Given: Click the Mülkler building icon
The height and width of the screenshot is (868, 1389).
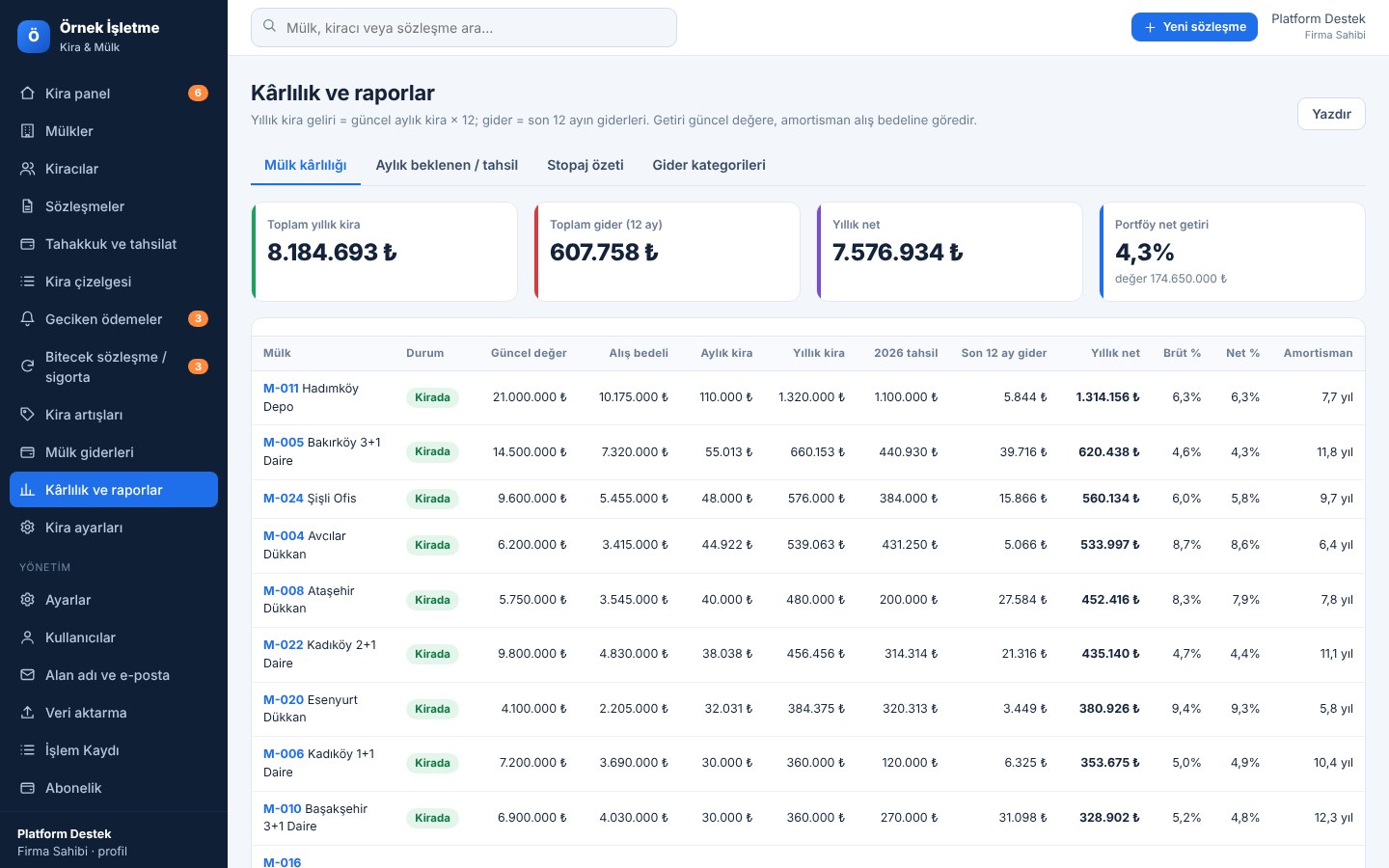Looking at the screenshot, I should coord(27,131).
